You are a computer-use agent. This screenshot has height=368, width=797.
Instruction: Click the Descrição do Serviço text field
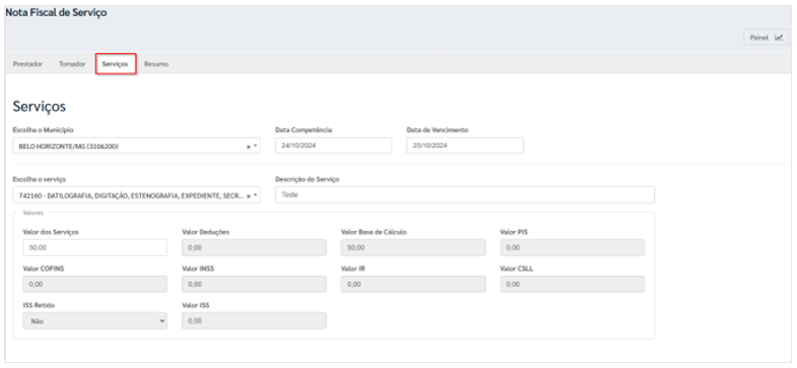[x=465, y=195]
